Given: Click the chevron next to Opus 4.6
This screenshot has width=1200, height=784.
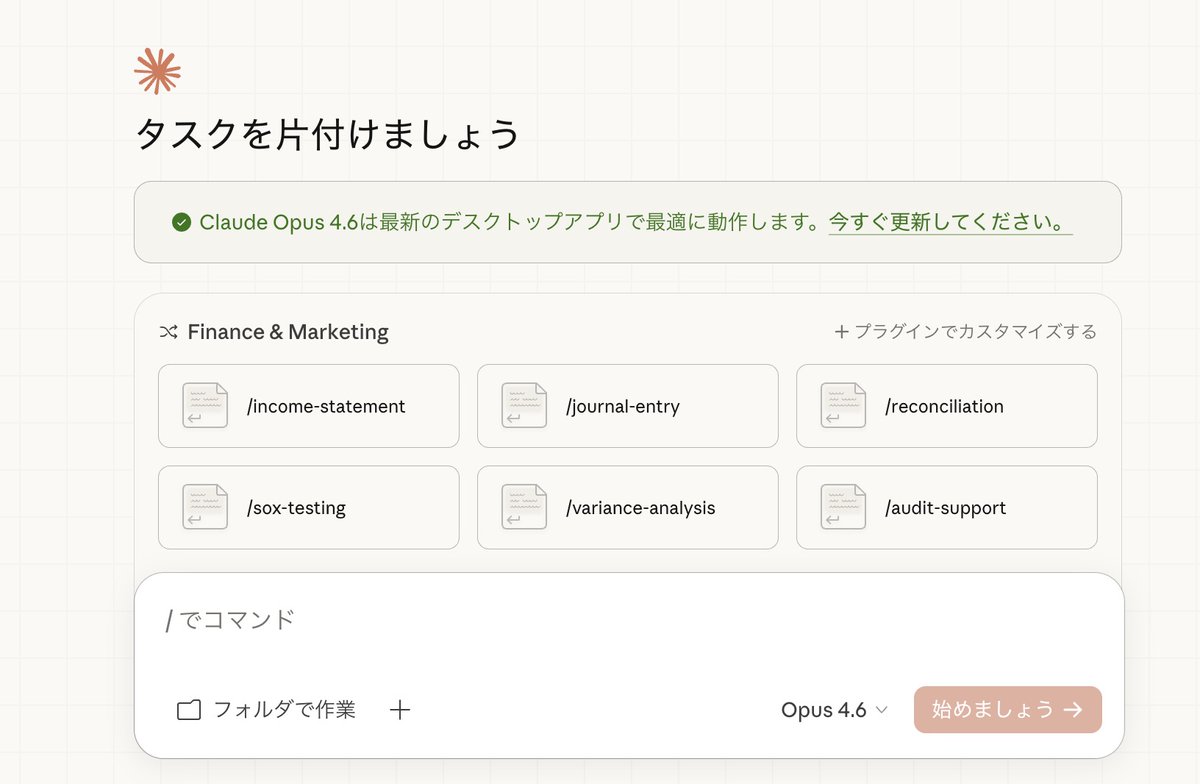Looking at the screenshot, I should pos(881,710).
